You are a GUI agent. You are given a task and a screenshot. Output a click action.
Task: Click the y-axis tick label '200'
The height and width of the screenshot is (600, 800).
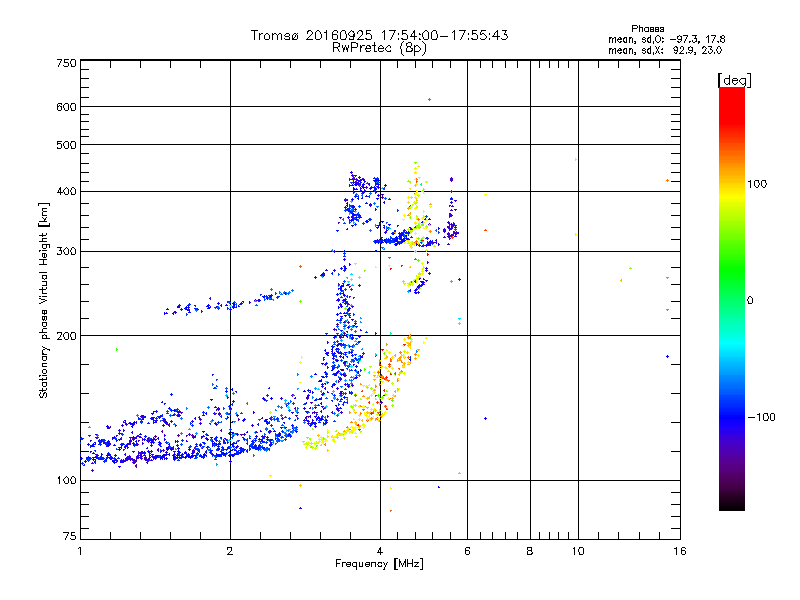[67, 336]
